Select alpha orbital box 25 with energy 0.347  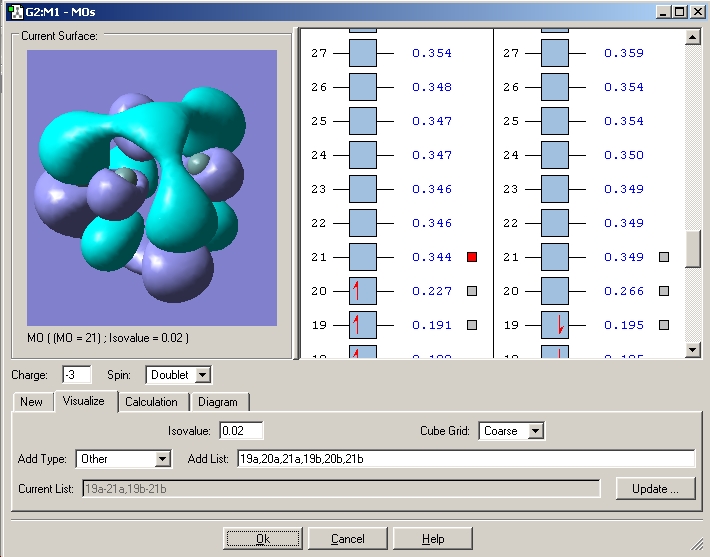pyautogui.click(x=363, y=121)
